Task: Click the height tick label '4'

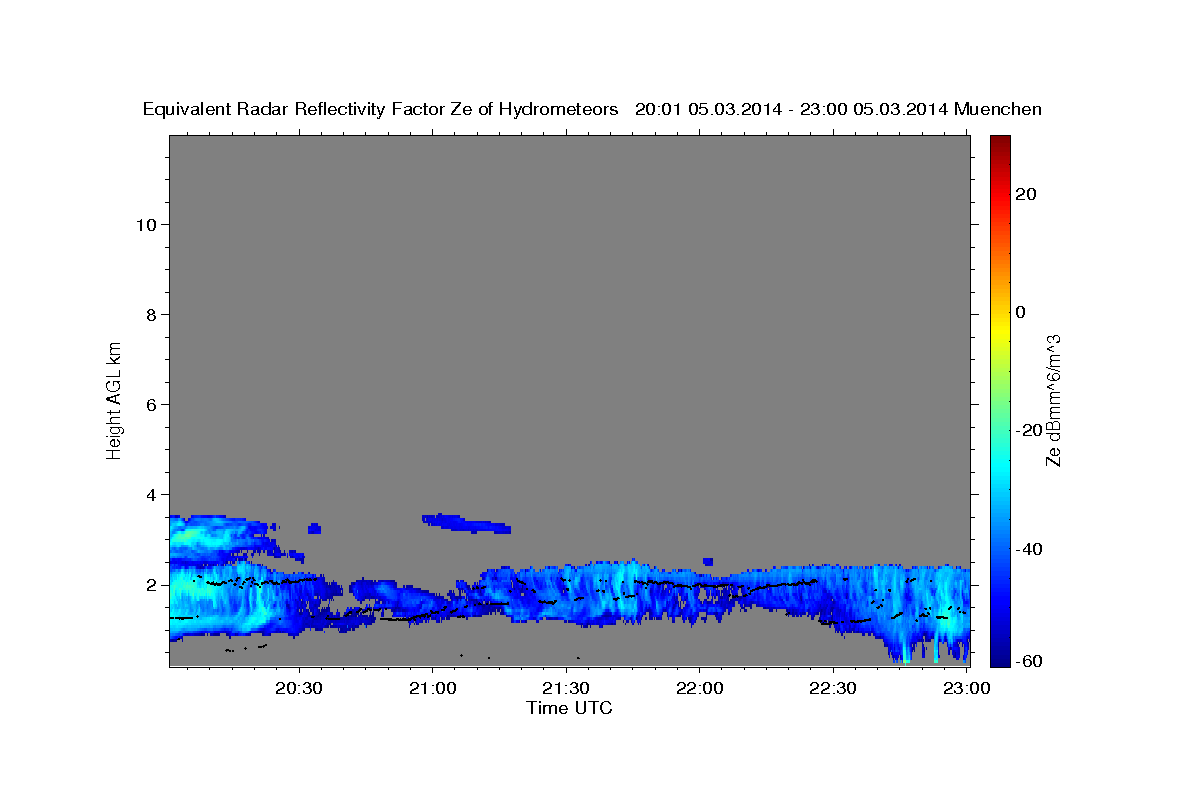Action: (x=152, y=494)
